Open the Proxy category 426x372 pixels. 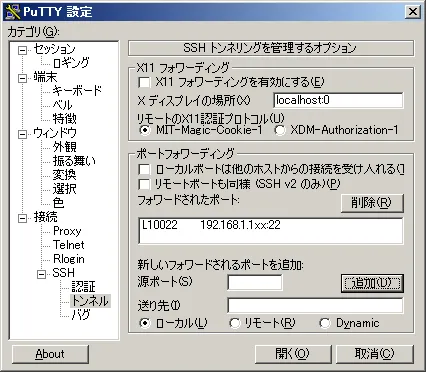click(x=67, y=231)
